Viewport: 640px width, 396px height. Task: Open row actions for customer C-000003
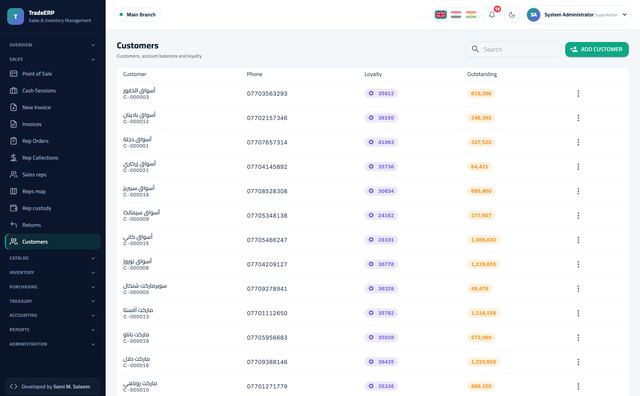[x=578, y=93]
